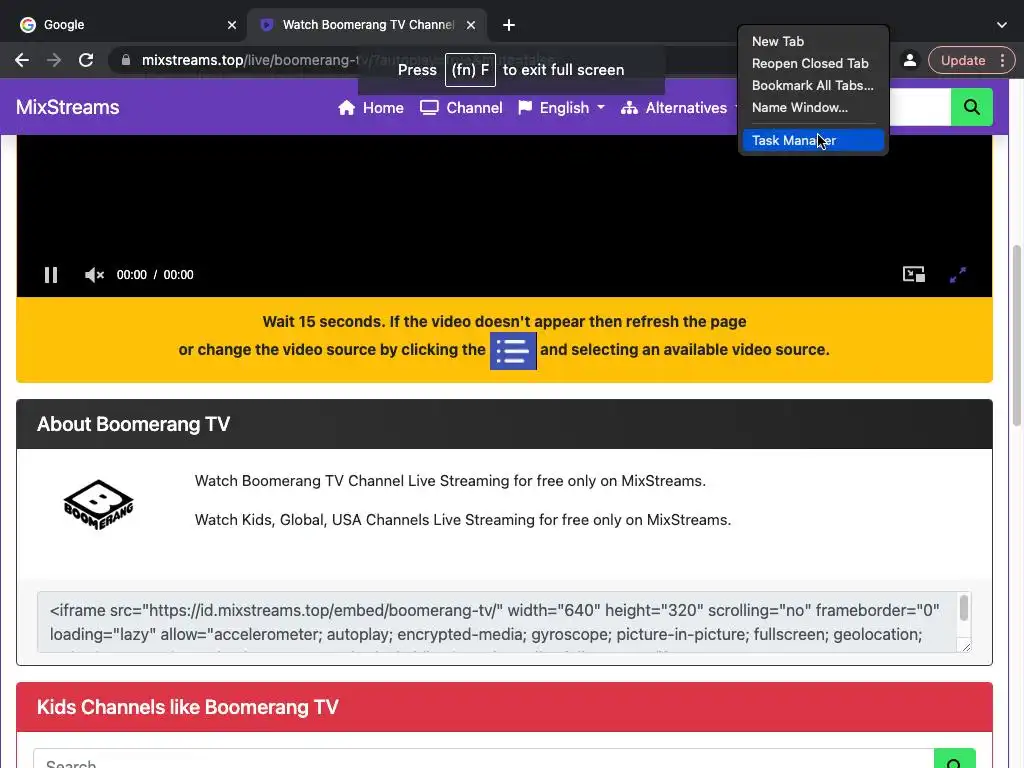The height and width of the screenshot is (768, 1024).
Task: Click the Update button
Action: pos(963,60)
